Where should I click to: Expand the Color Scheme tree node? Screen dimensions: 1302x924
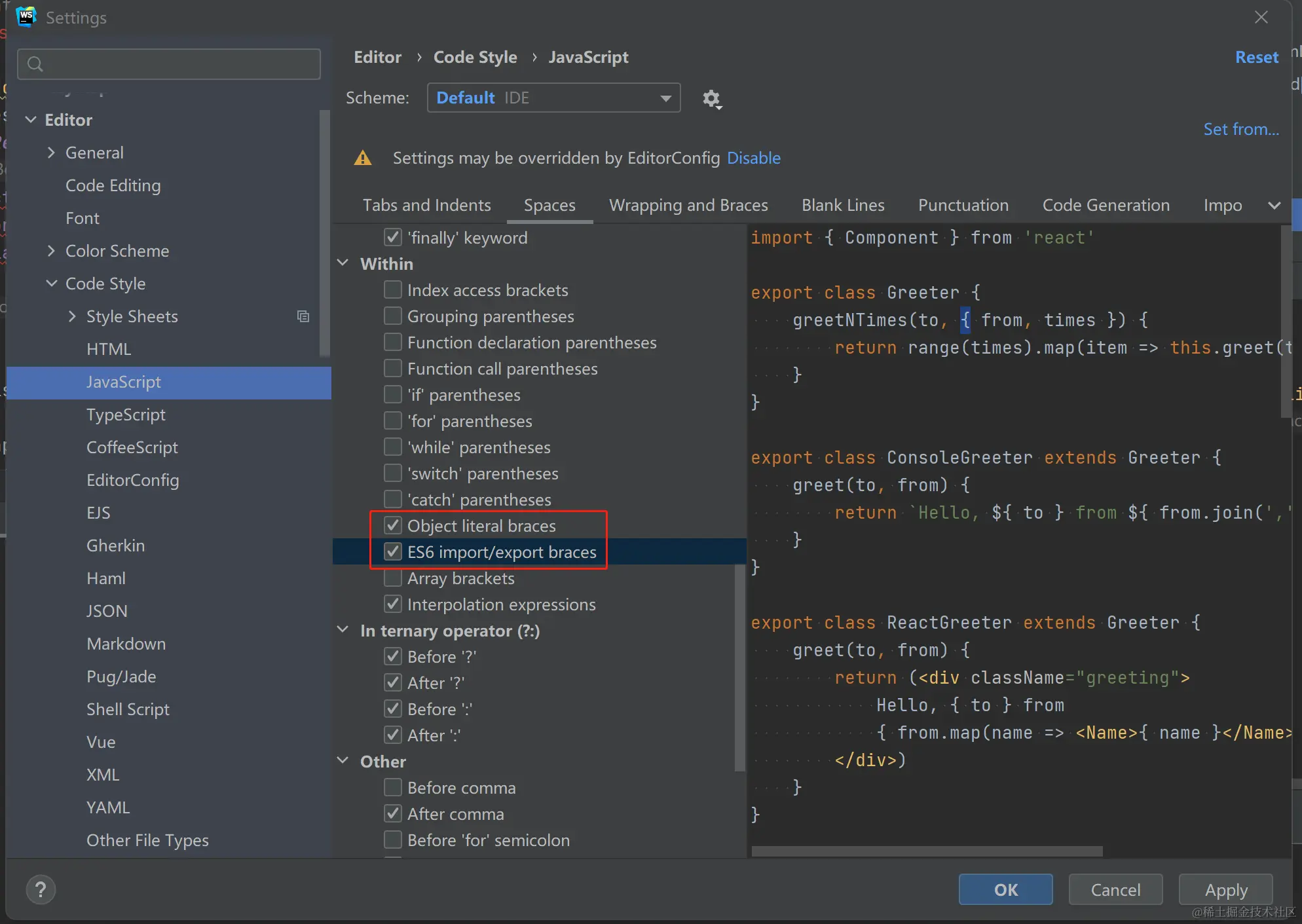[x=51, y=251]
